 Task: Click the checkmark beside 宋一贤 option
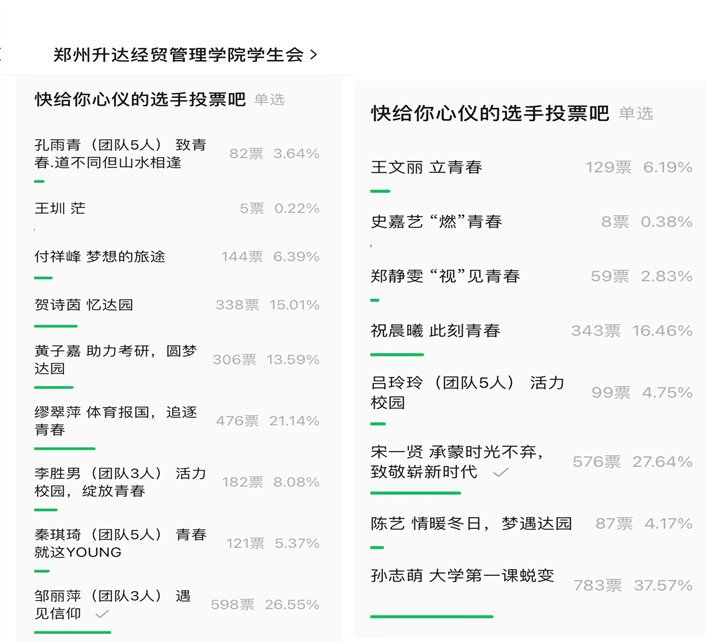501,471
